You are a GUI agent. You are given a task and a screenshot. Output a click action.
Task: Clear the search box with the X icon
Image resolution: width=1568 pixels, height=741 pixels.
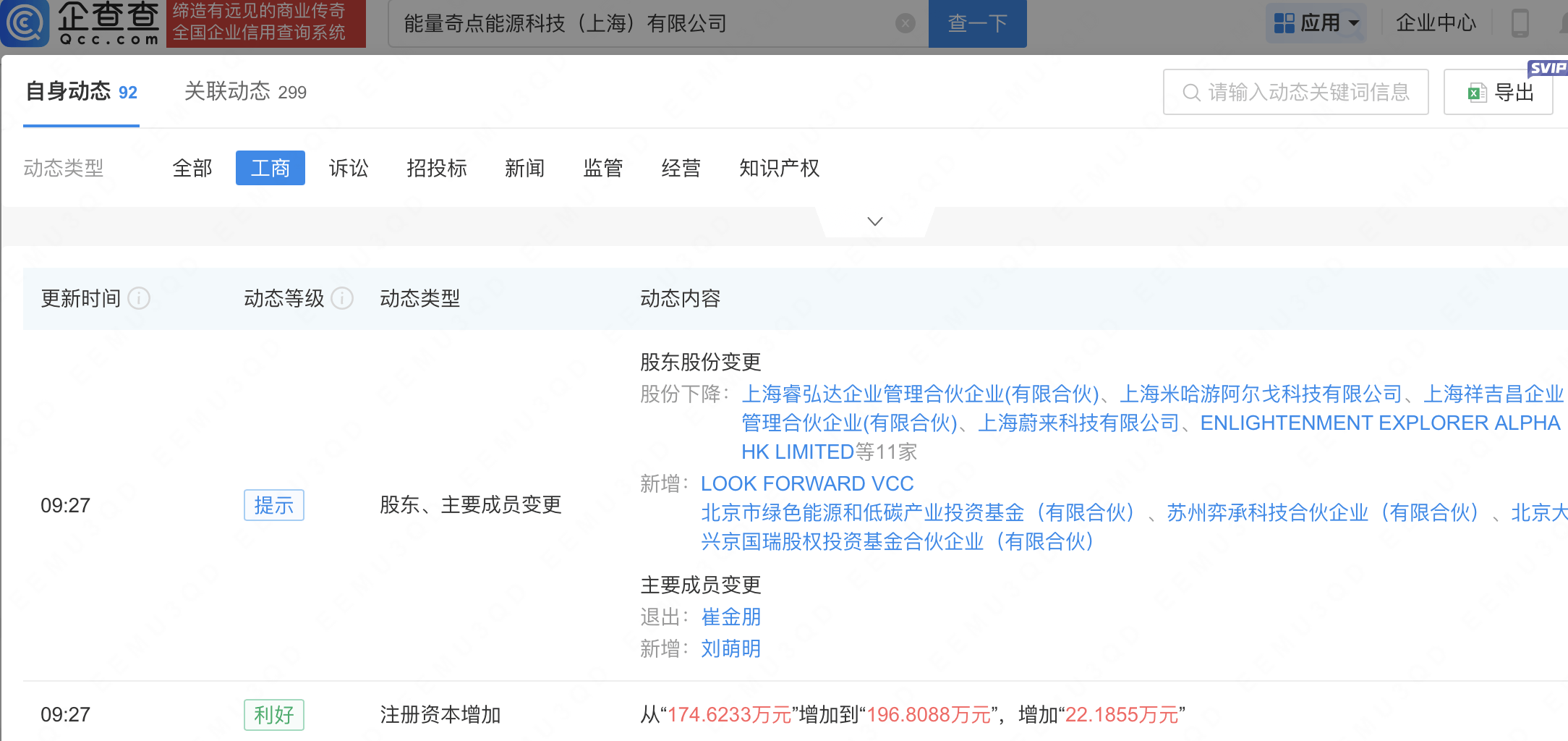(x=905, y=24)
